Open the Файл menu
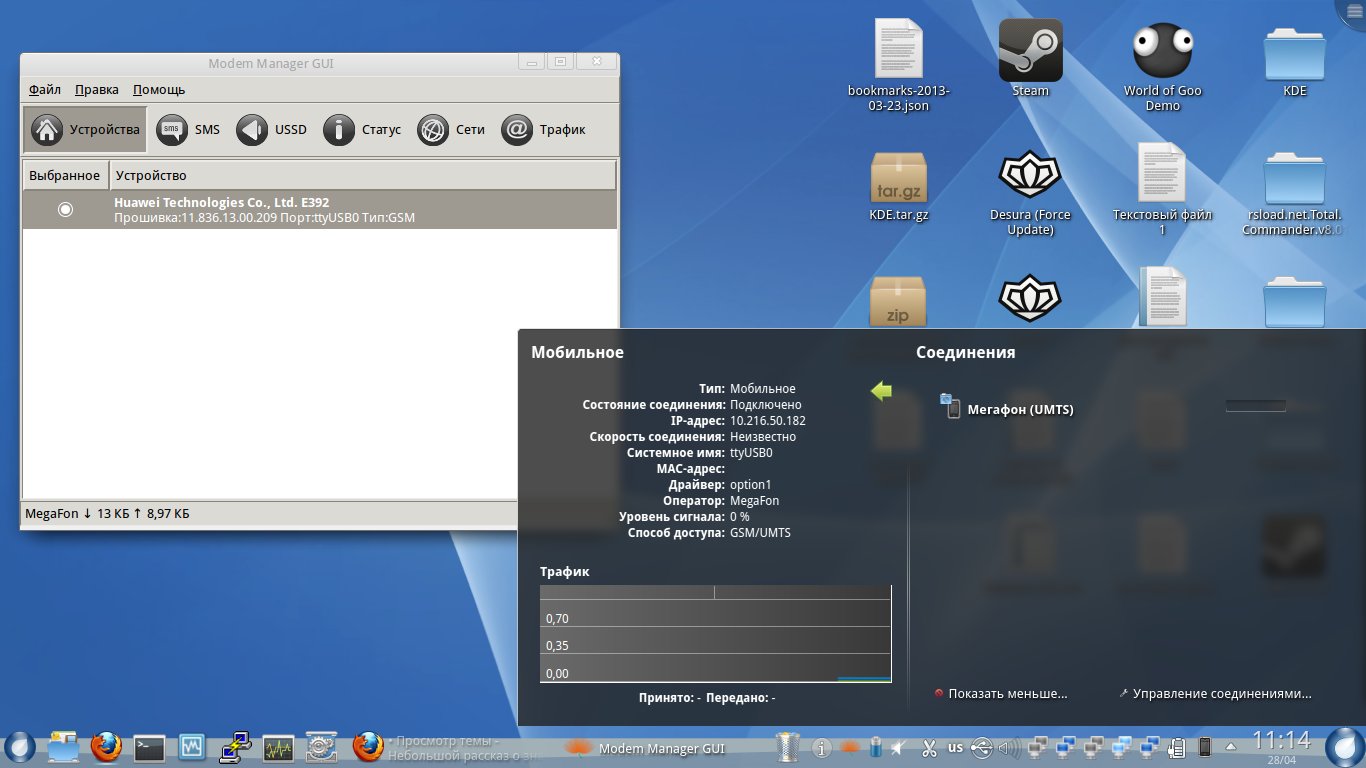The image size is (1366, 768). click(45, 89)
